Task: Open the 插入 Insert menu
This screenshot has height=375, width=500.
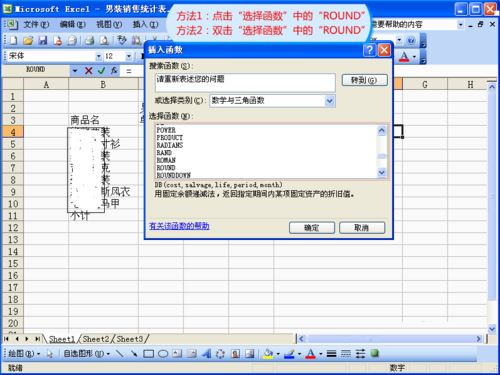Action: pyautogui.click(x=145, y=25)
